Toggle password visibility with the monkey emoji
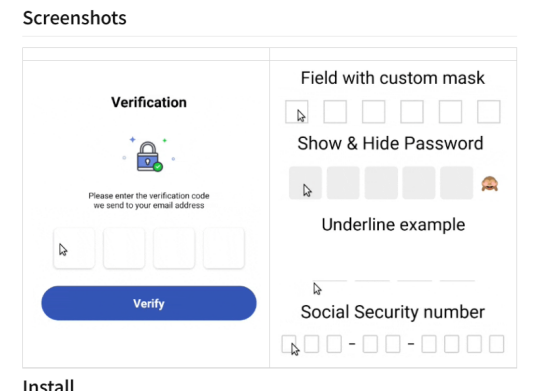554x392 pixels. click(490, 184)
